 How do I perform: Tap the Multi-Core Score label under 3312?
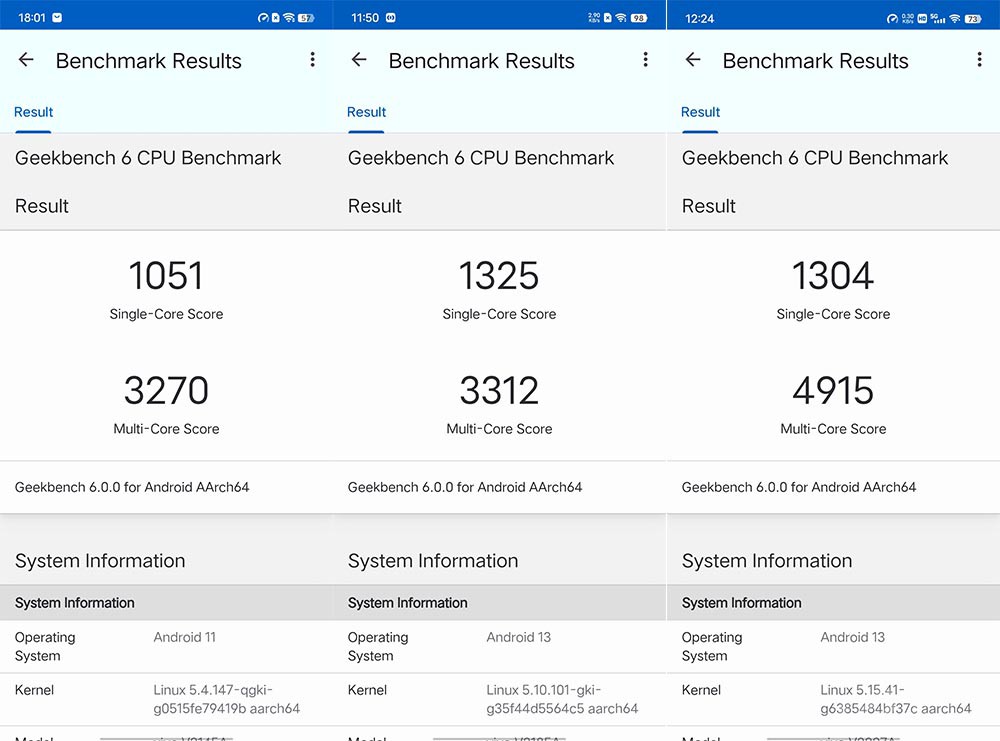[499, 429]
